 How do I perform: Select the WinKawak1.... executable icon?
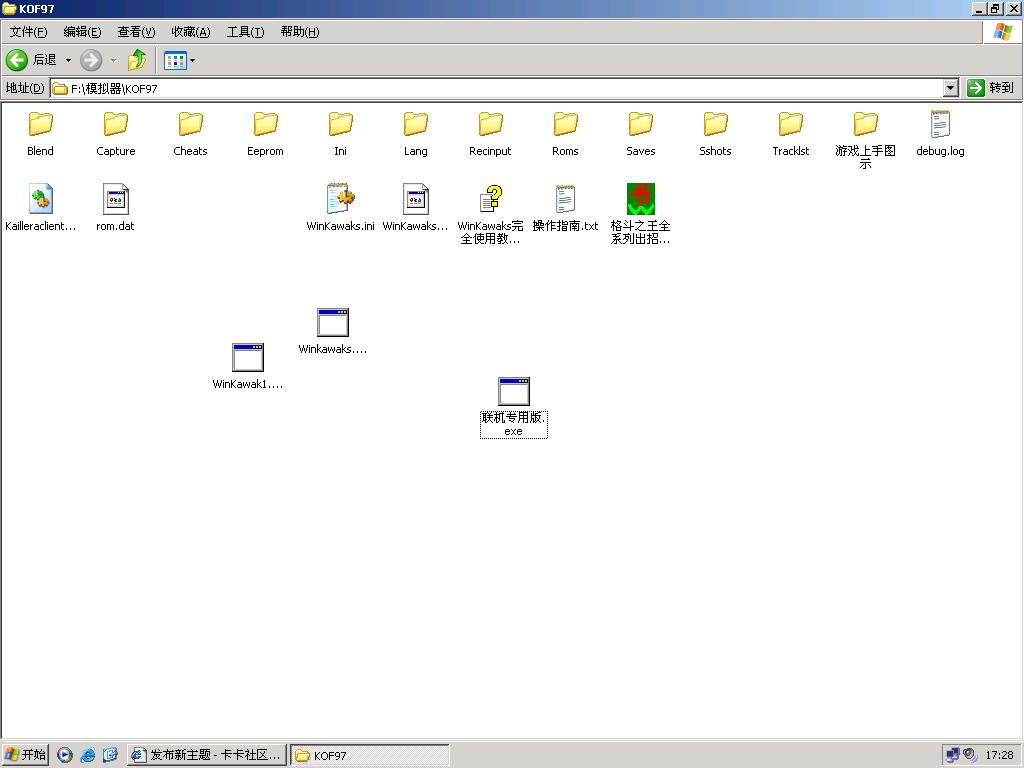[x=248, y=358]
